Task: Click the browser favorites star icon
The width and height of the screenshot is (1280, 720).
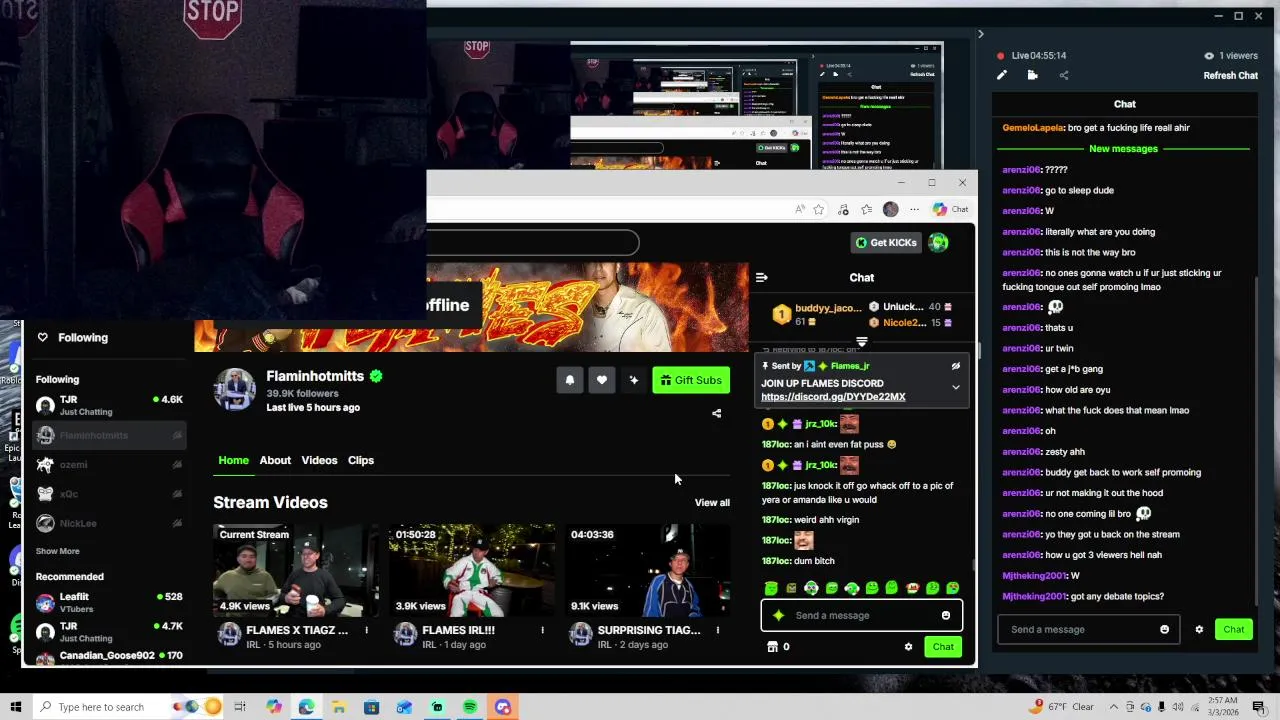Action: click(x=818, y=210)
